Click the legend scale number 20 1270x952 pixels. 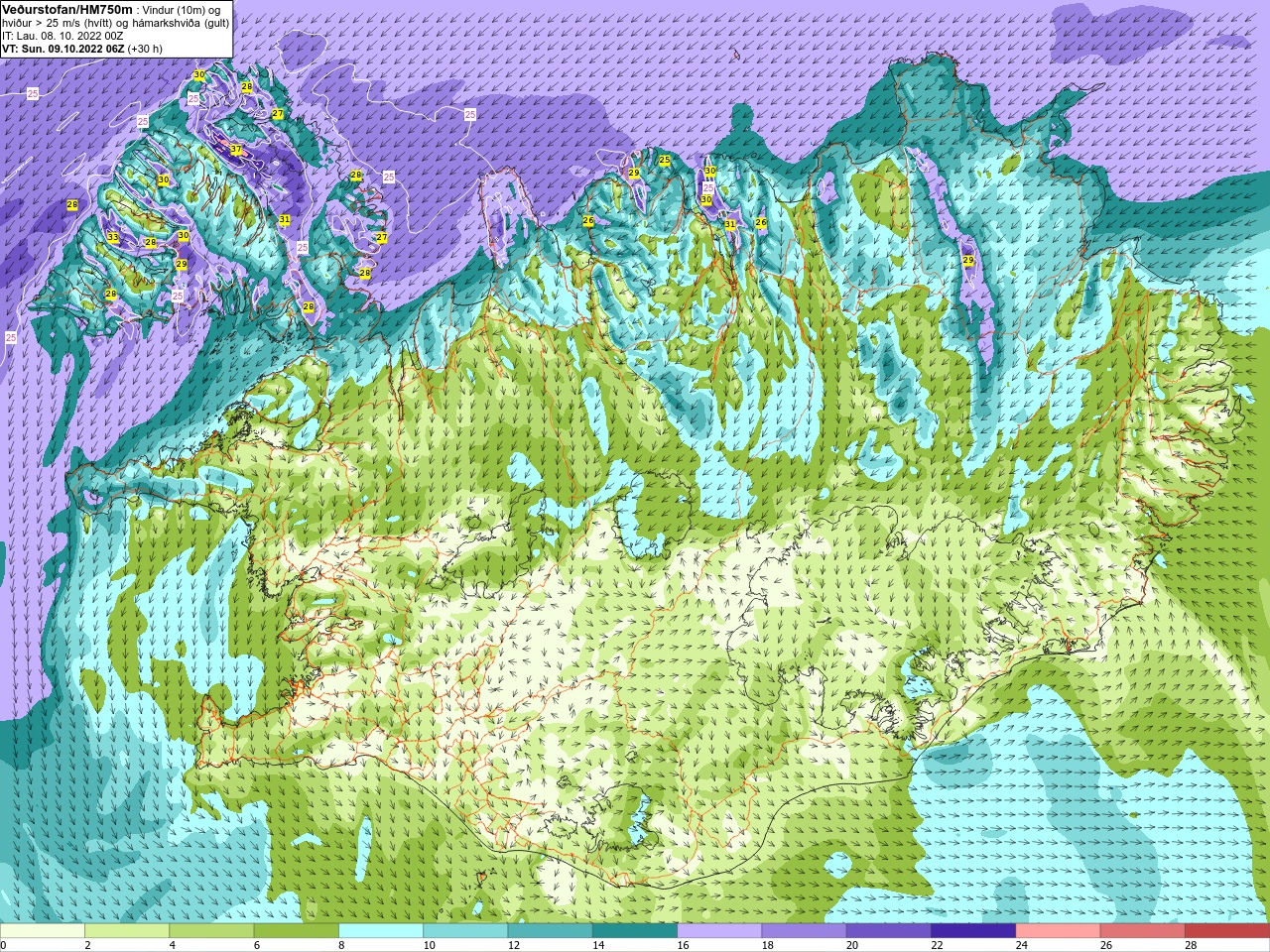tap(853, 945)
